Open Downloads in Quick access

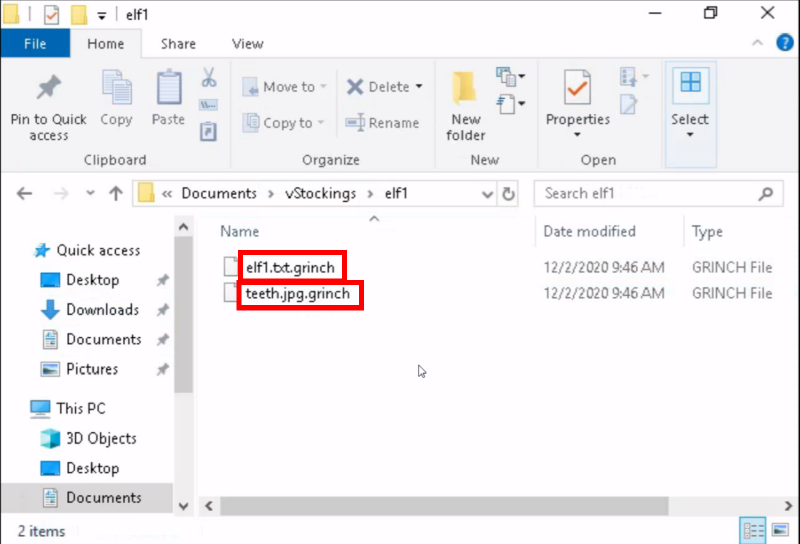(x=102, y=310)
